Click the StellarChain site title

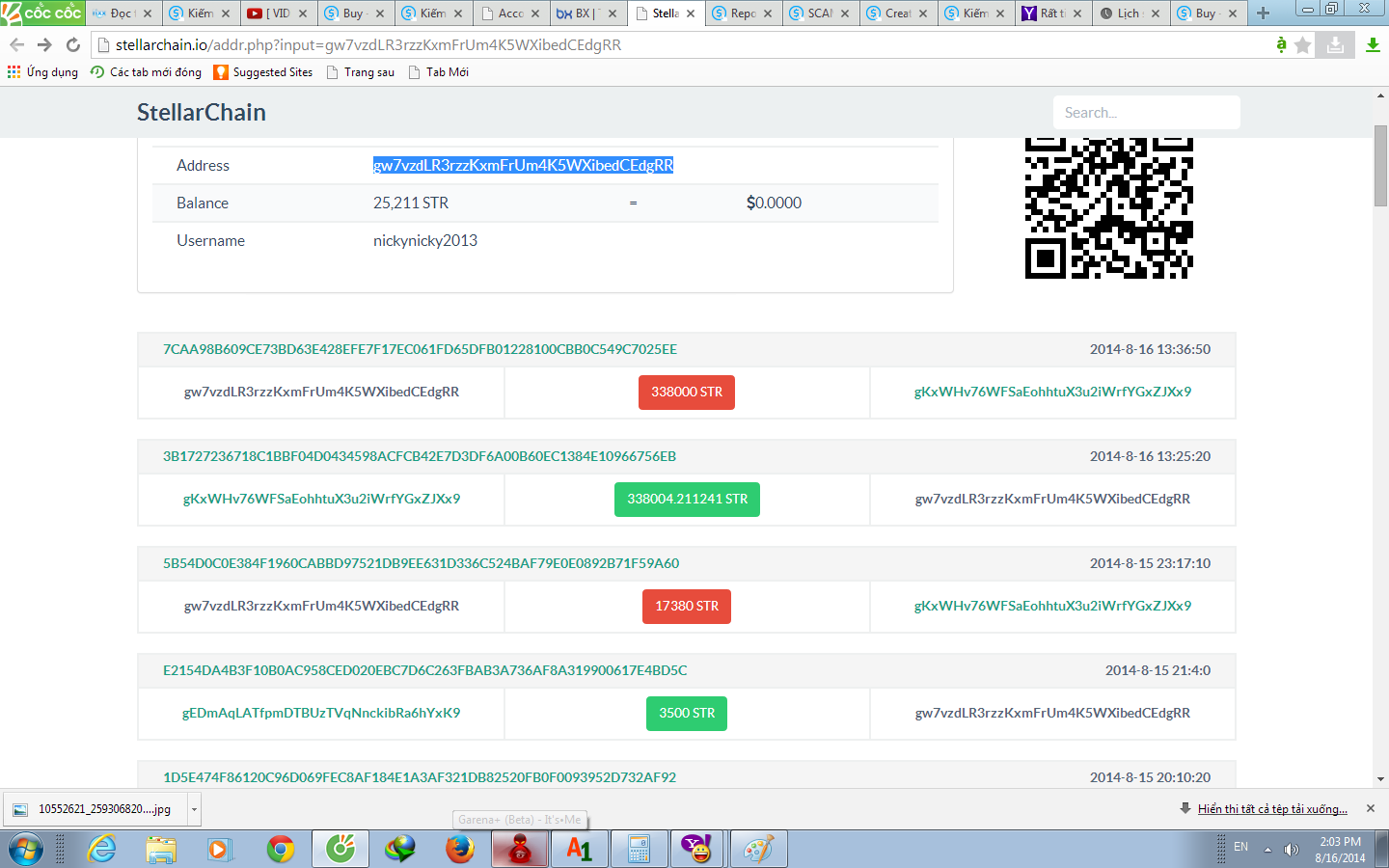(202, 113)
